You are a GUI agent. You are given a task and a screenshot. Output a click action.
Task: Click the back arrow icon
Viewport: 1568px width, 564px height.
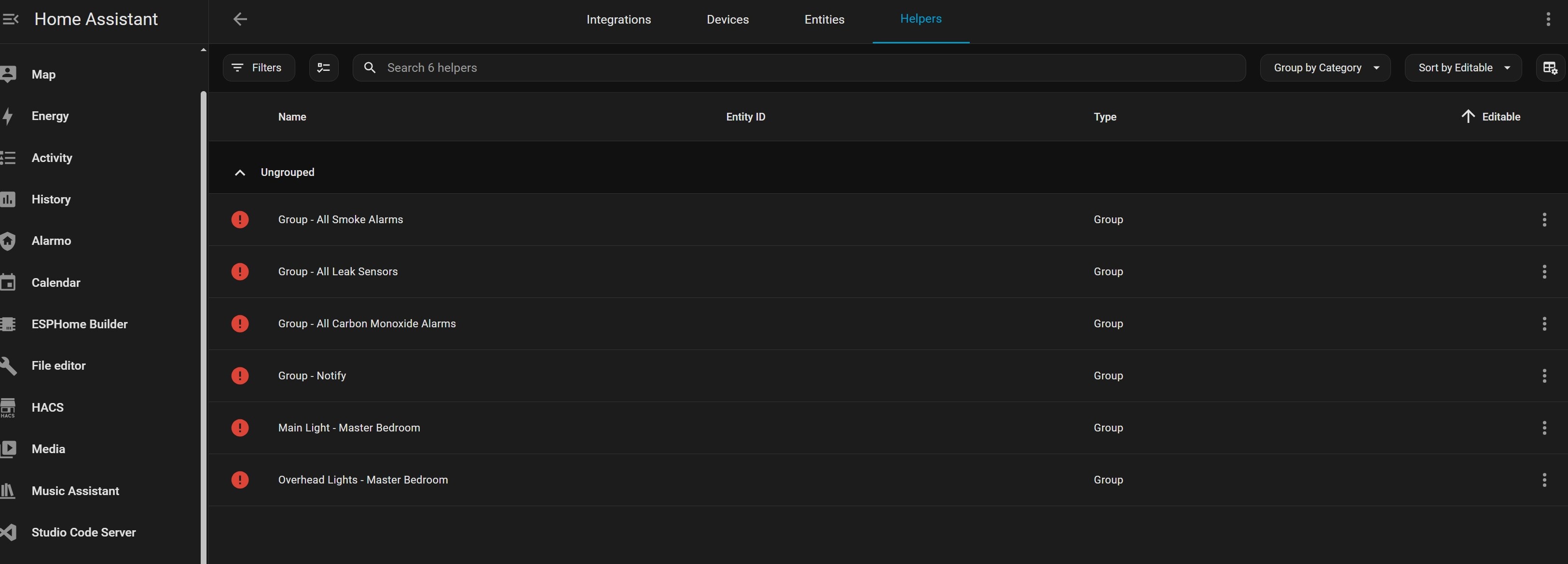240,19
